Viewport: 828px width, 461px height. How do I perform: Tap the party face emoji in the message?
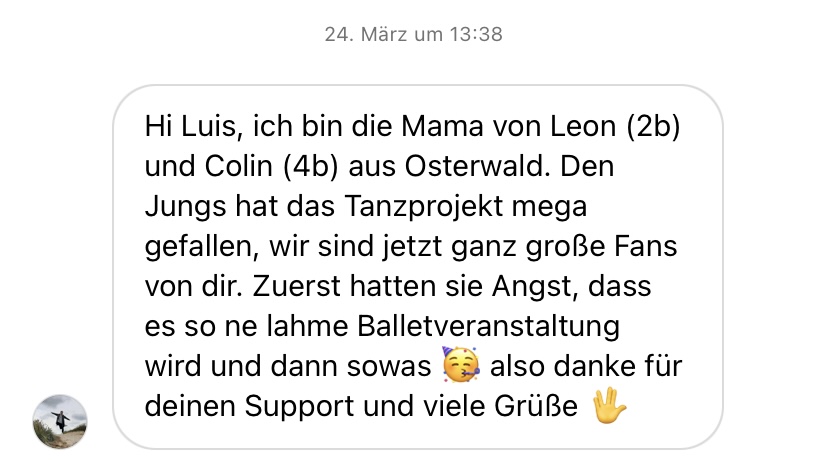pos(460,364)
